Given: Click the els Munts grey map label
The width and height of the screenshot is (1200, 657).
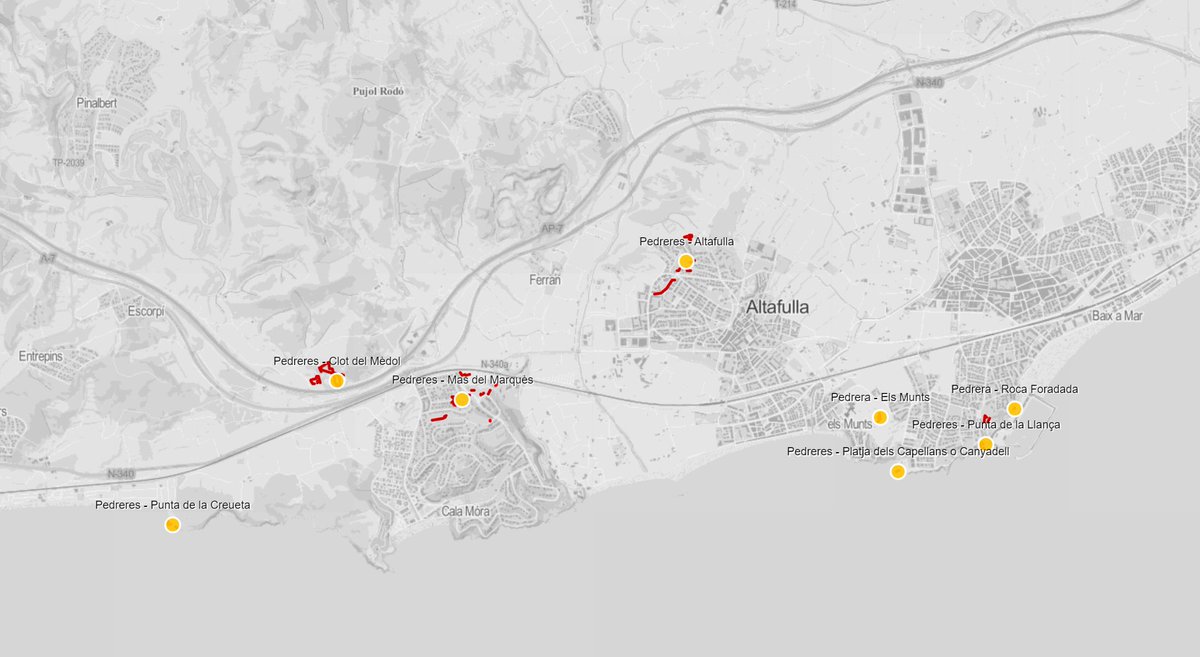Looking at the screenshot, I should coord(850,424).
